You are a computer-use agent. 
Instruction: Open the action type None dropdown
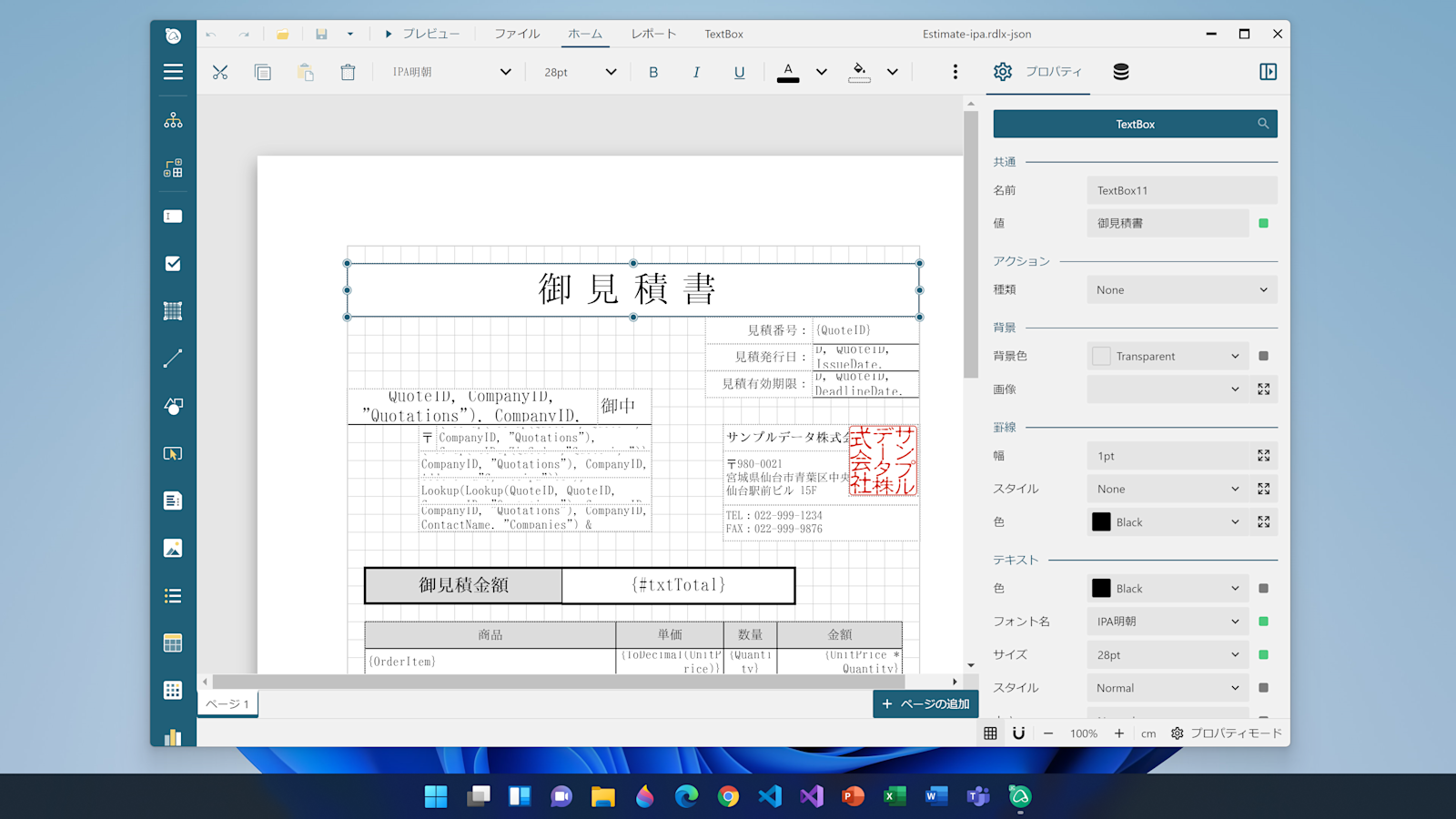point(1181,290)
